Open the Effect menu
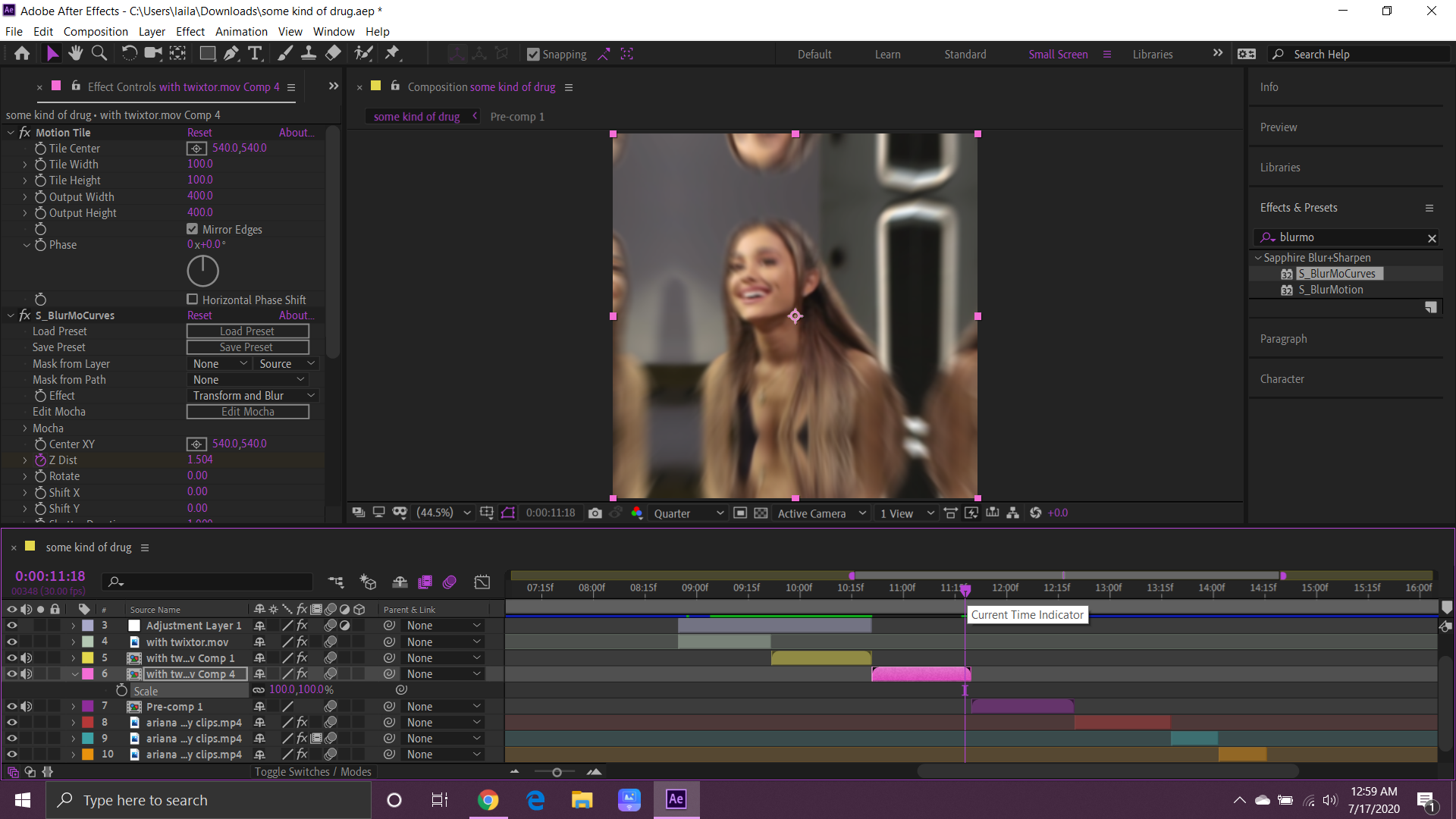 [x=190, y=31]
